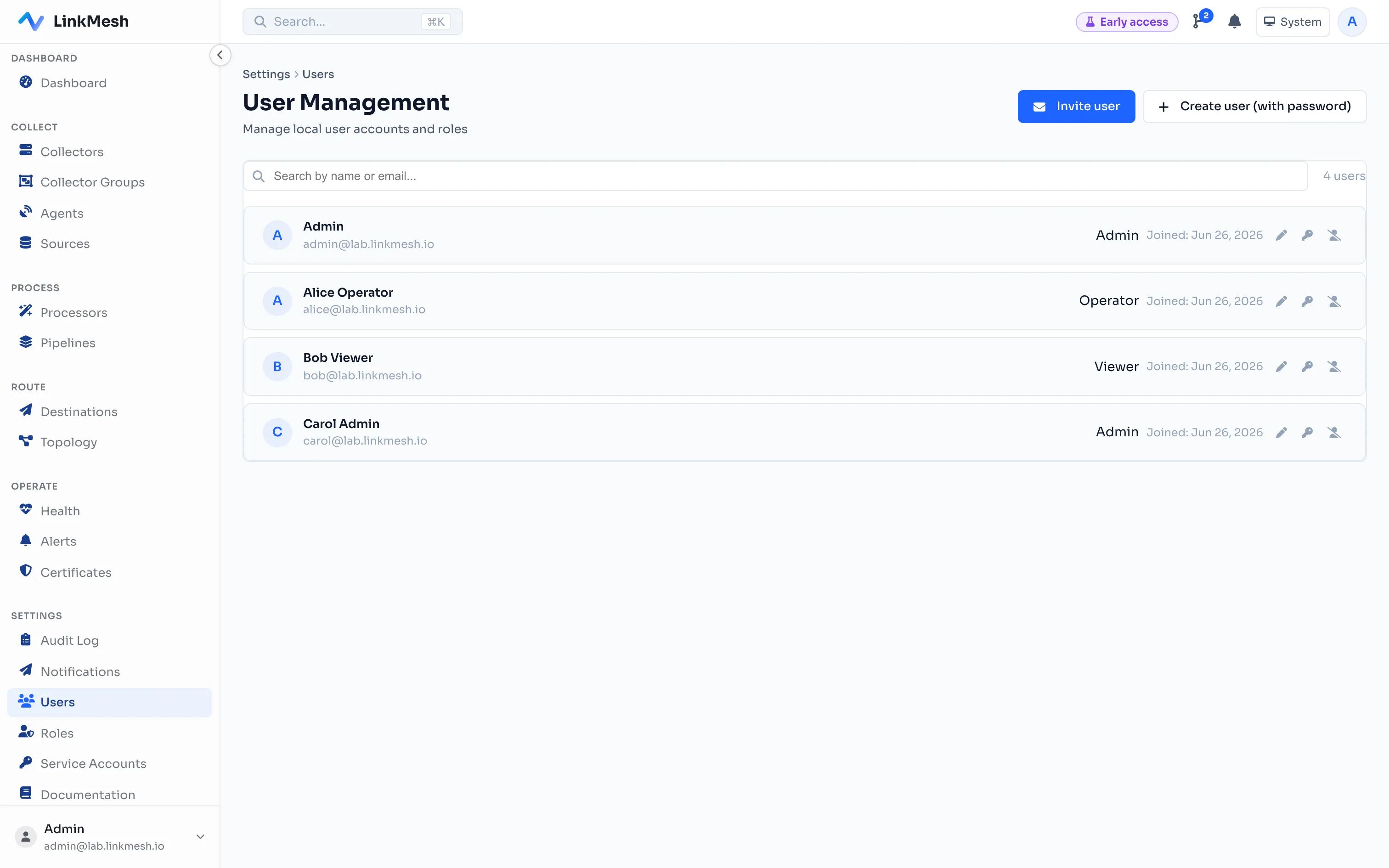Click the alice@lab.linkmesh.io email
The height and width of the screenshot is (868, 1389).
(x=364, y=310)
